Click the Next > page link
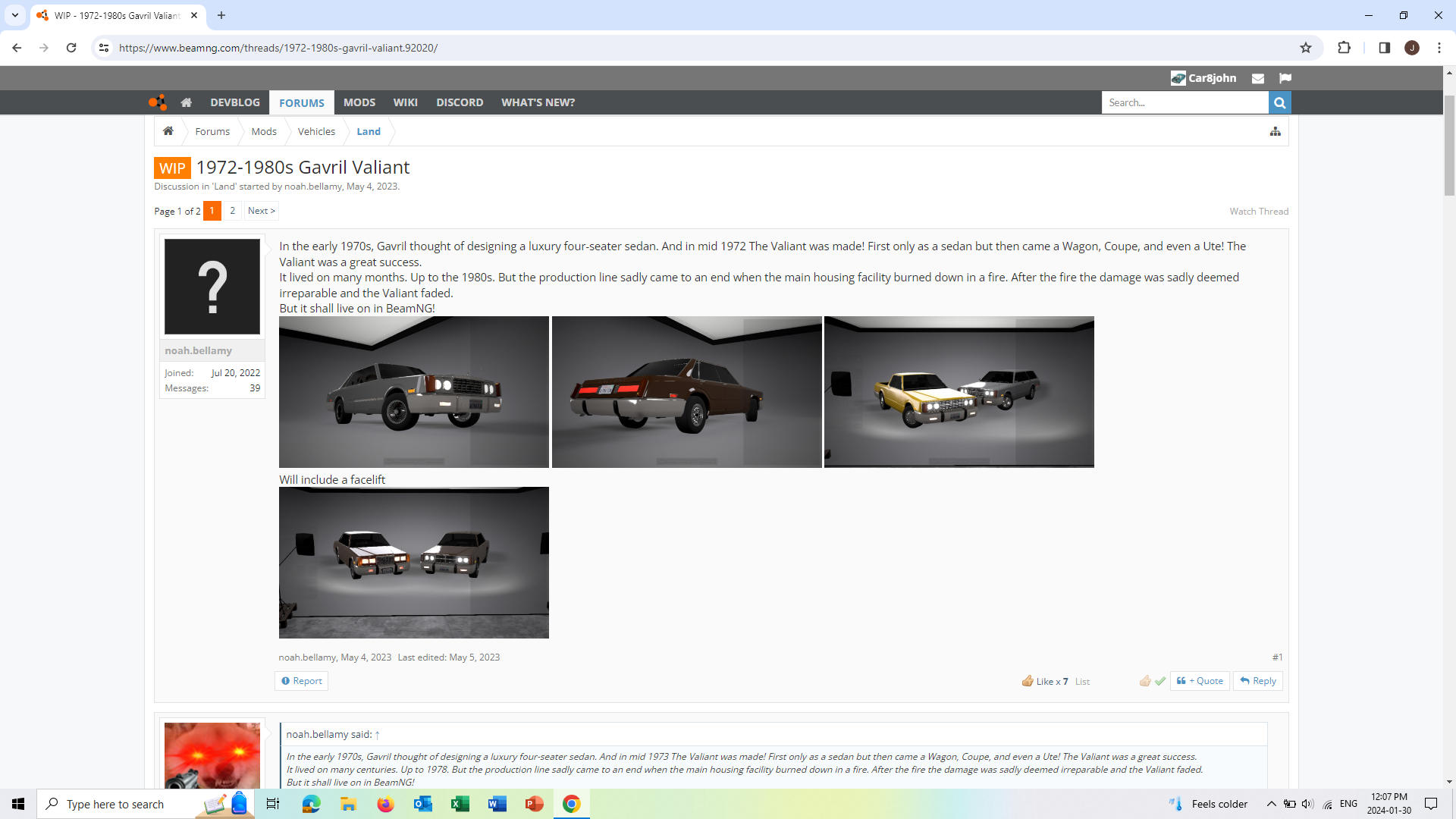1456x819 pixels. 262,211
